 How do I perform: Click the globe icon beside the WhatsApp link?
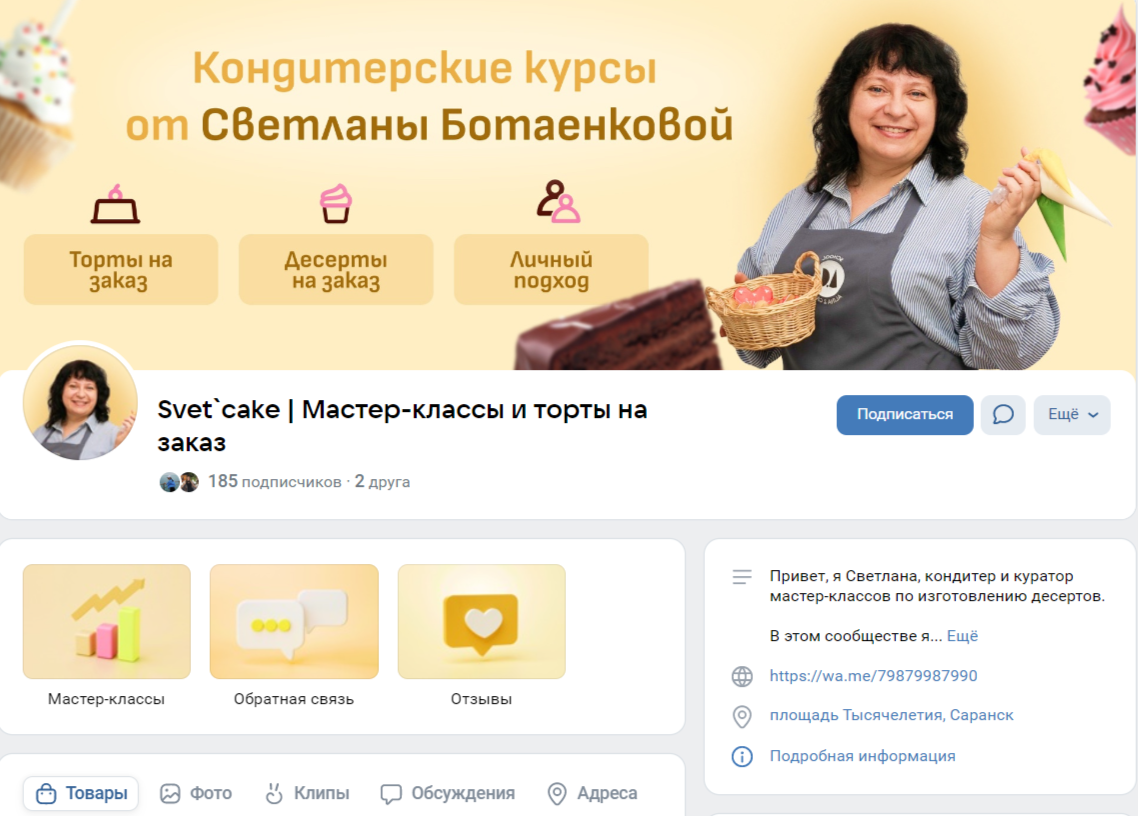tap(742, 676)
